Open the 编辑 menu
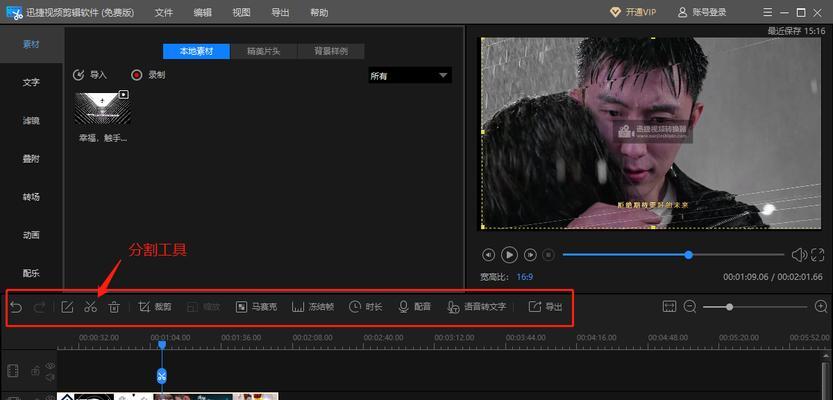Image resolution: width=833 pixels, height=400 pixels. 203,12
